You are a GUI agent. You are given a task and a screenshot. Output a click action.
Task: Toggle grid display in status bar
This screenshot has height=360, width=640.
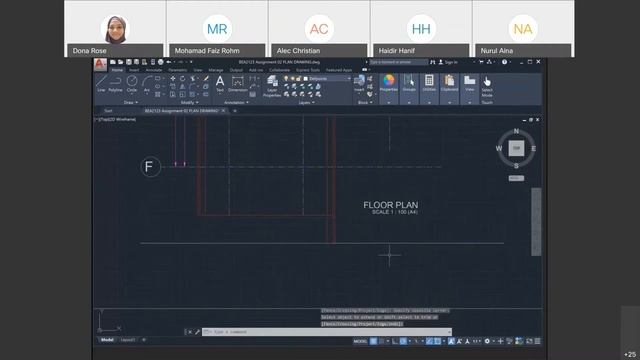373,341
